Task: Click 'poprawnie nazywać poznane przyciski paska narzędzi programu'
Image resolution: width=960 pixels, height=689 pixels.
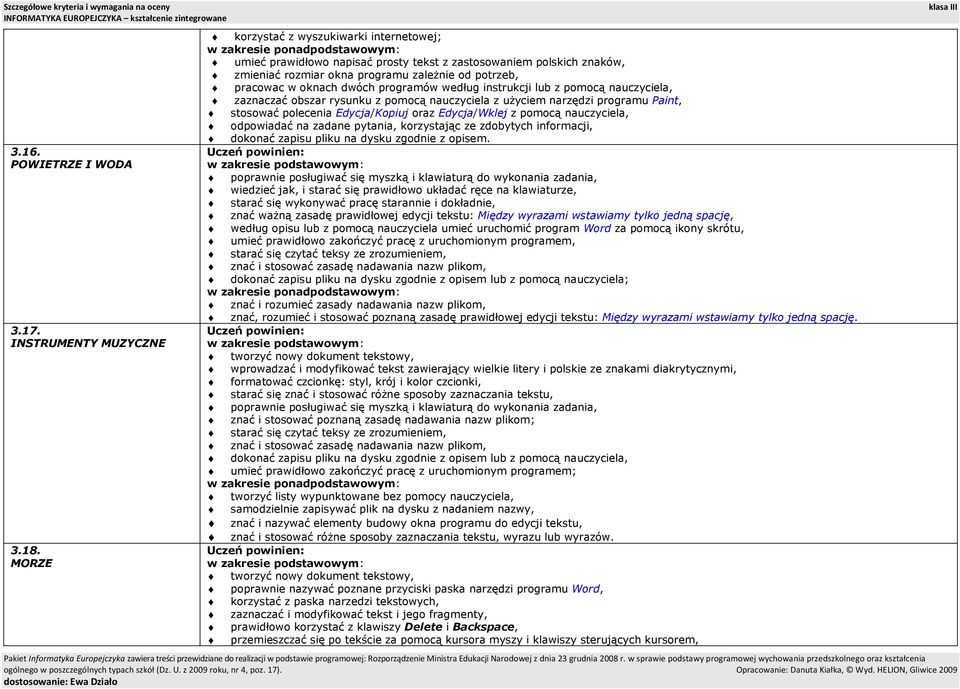Action: point(416,589)
